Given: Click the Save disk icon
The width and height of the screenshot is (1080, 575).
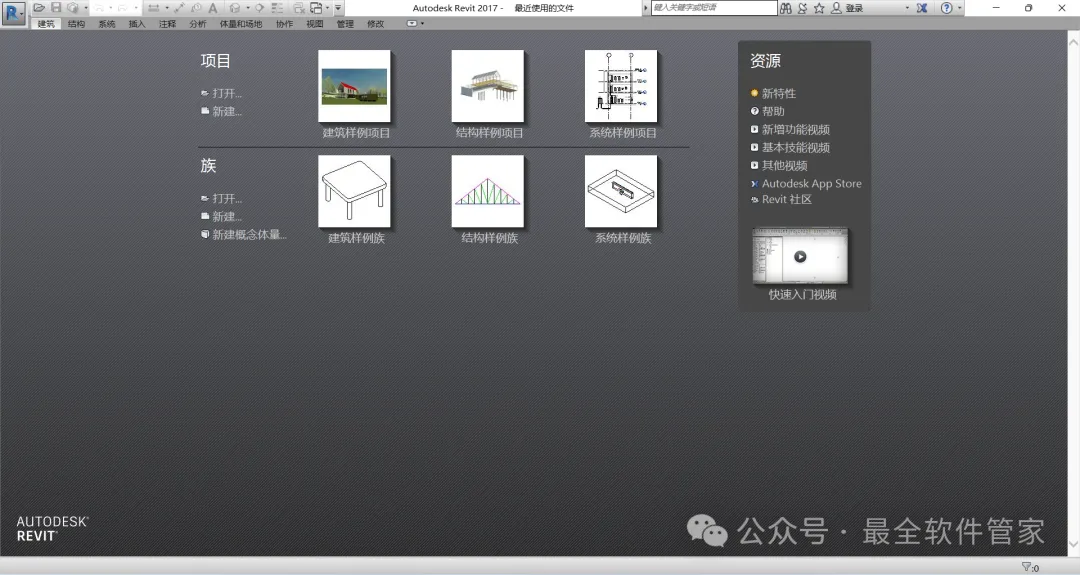Looking at the screenshot, I should pyautogui.click(x=56, y=8).
